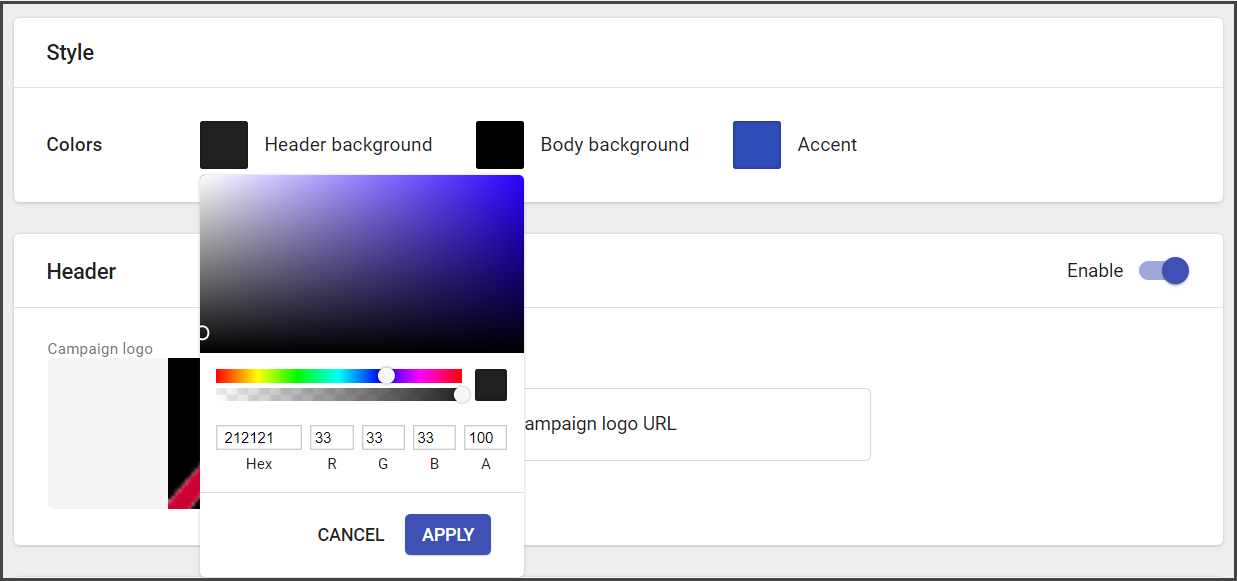Click the Style section heading
This screenshot has width=1237, height=581.
[70, 53]
